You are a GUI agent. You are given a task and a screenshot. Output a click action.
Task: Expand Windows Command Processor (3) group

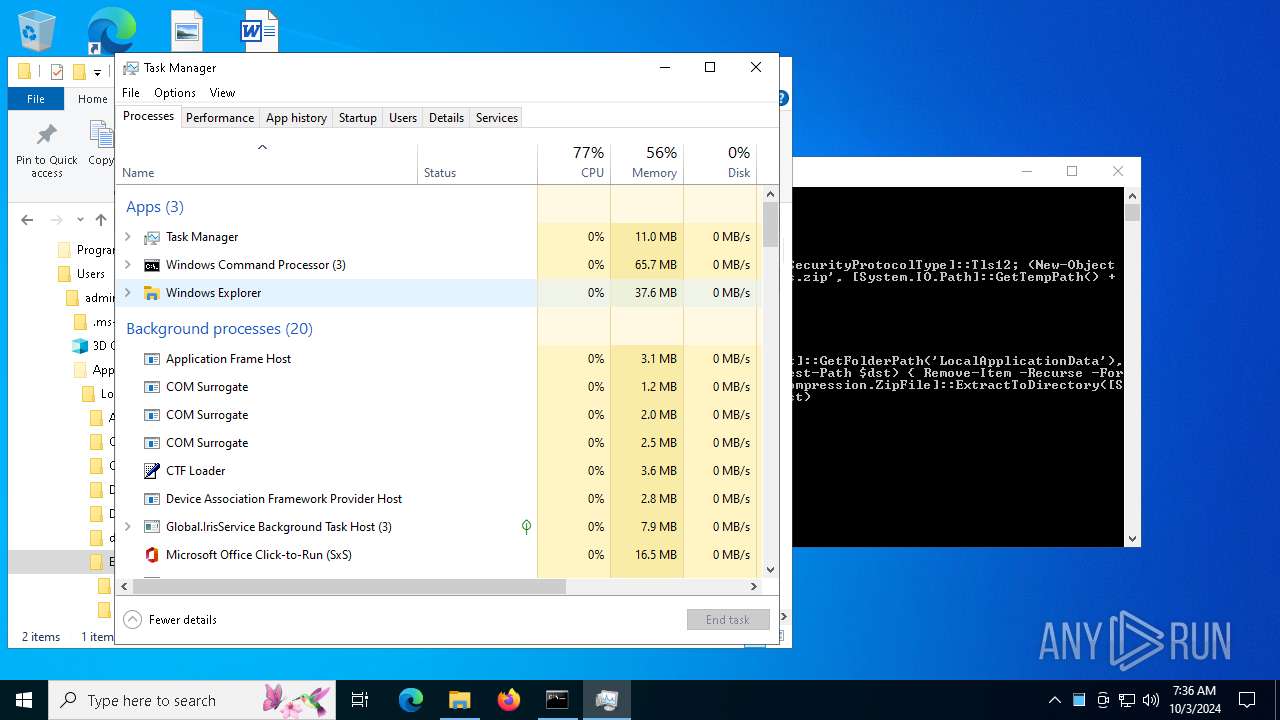pos(127,265)
